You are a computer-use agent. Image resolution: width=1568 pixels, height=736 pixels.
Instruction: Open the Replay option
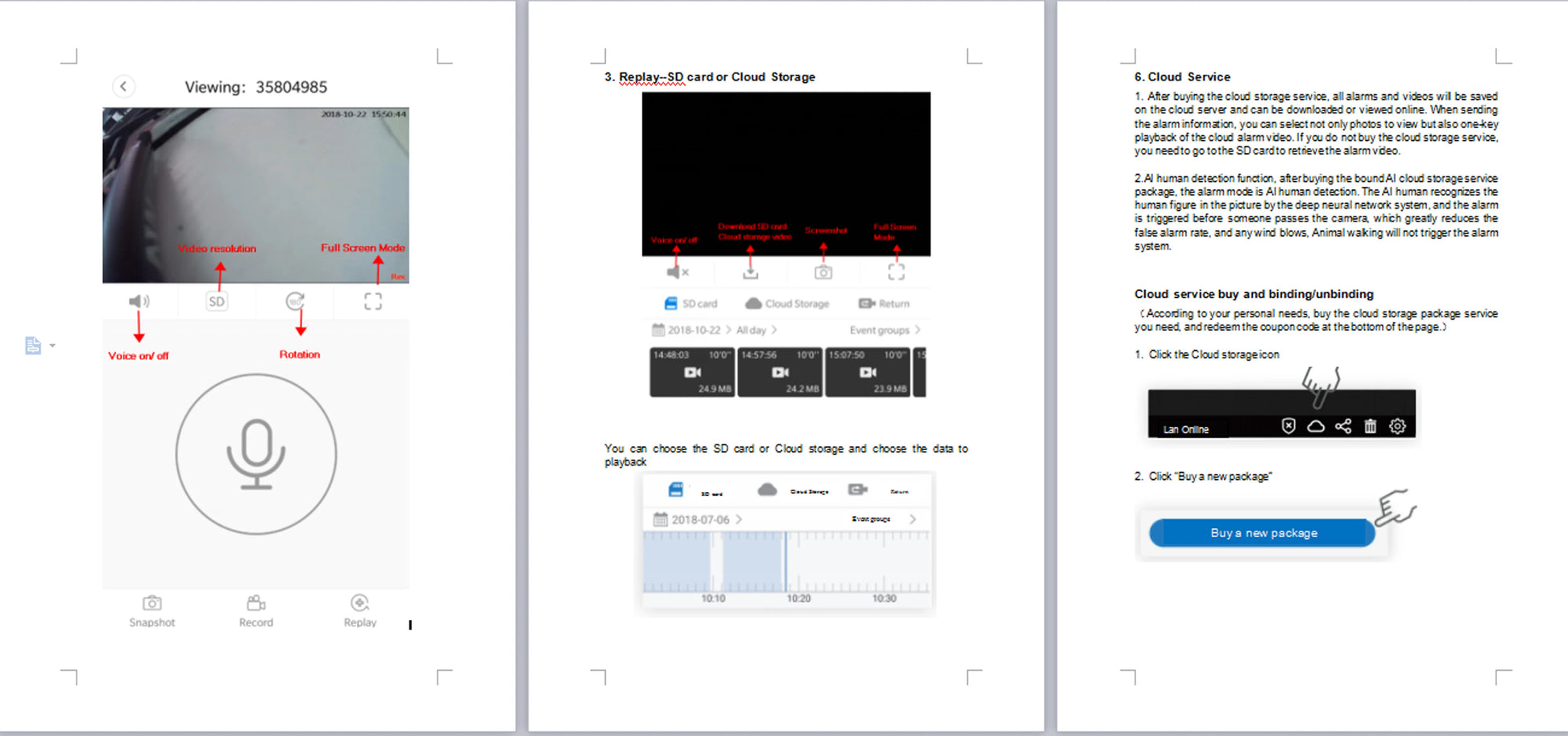(x=359, y=610)
